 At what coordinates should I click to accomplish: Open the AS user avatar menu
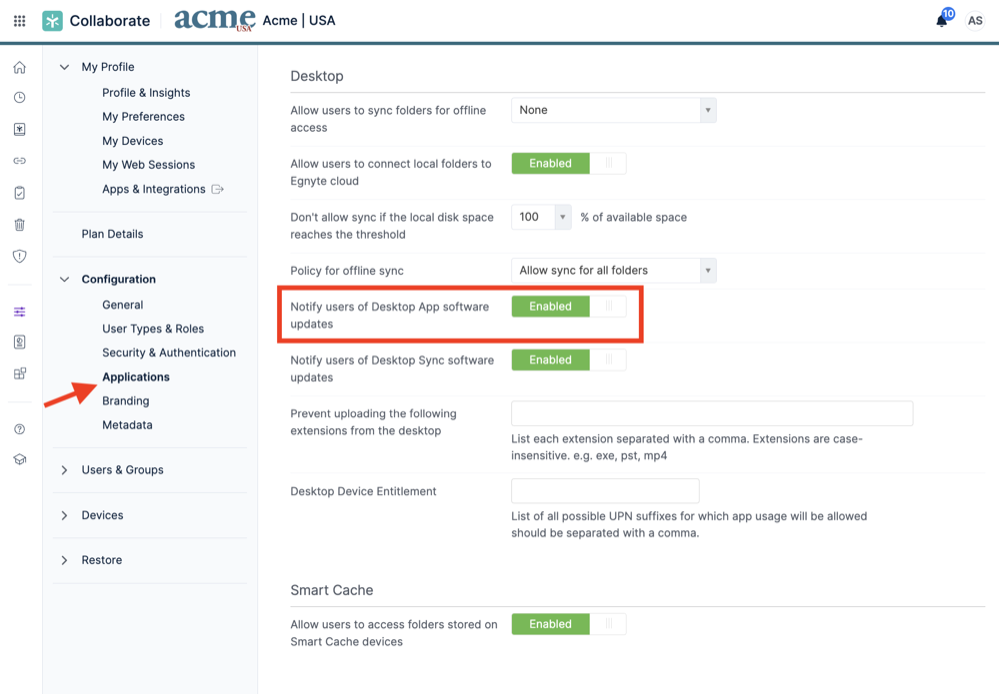click(975, 21)
